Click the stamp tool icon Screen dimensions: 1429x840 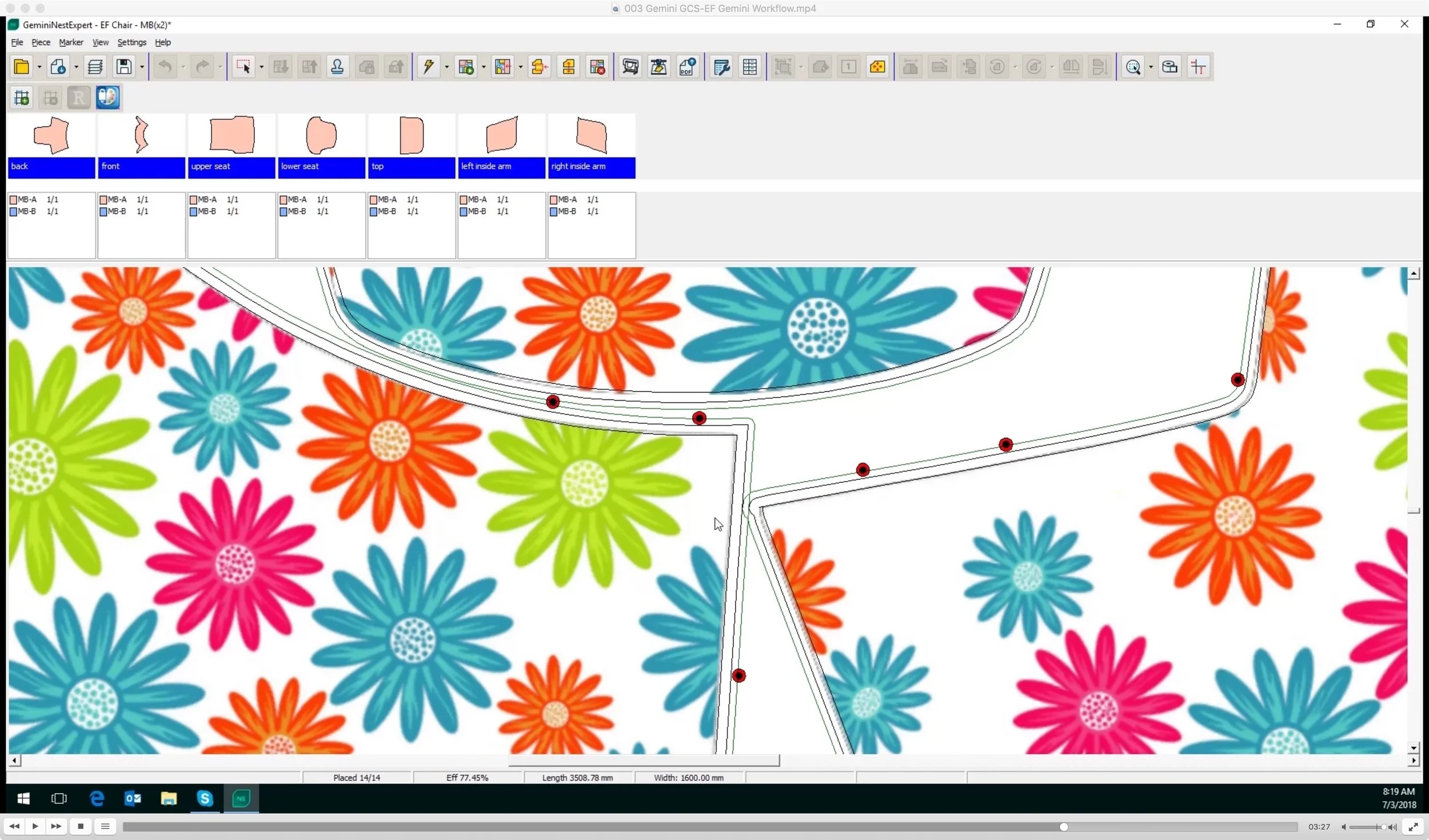tap(338, 67)
